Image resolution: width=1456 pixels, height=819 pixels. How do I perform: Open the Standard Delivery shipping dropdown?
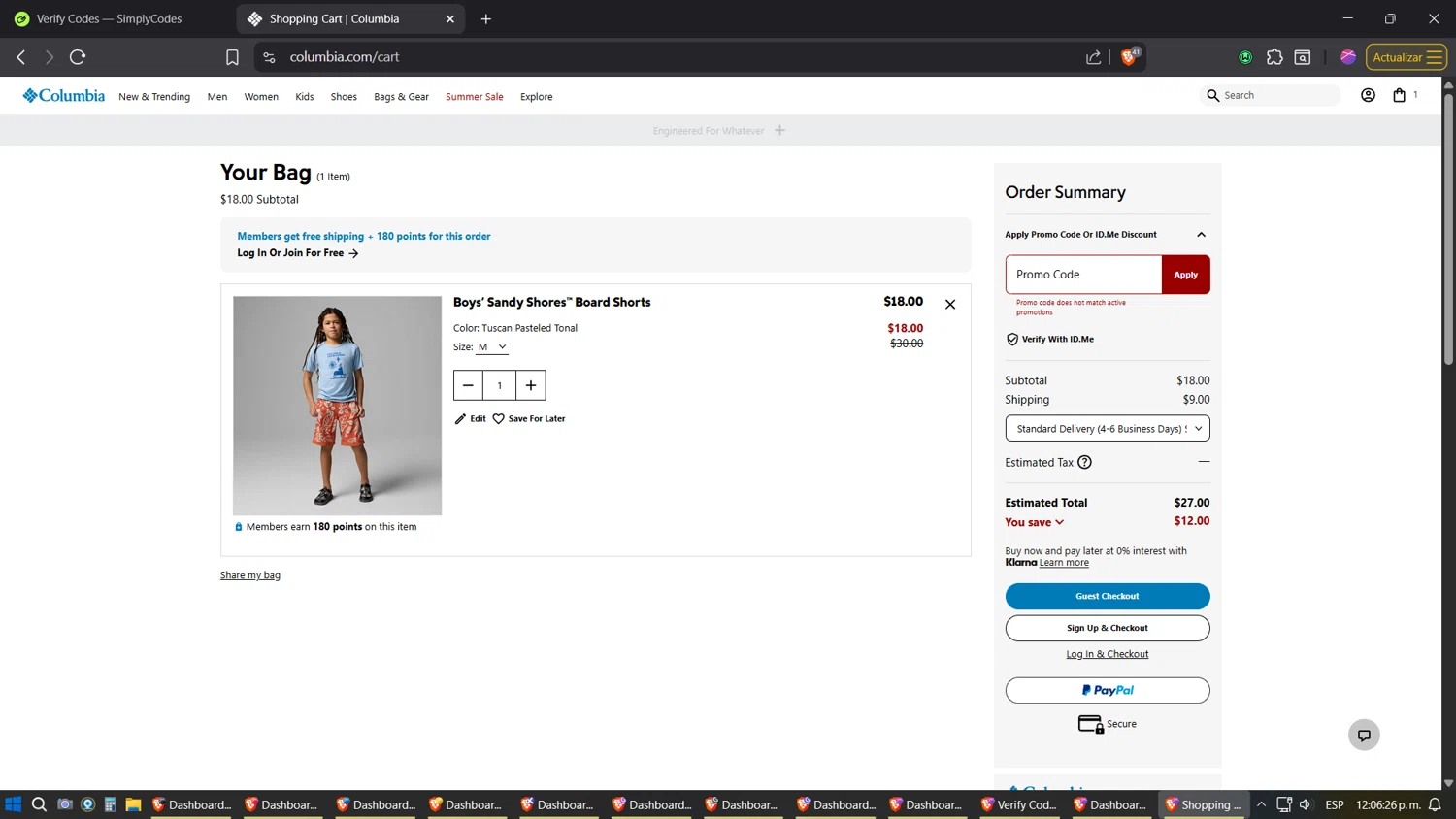click(x=1108, y=428)
